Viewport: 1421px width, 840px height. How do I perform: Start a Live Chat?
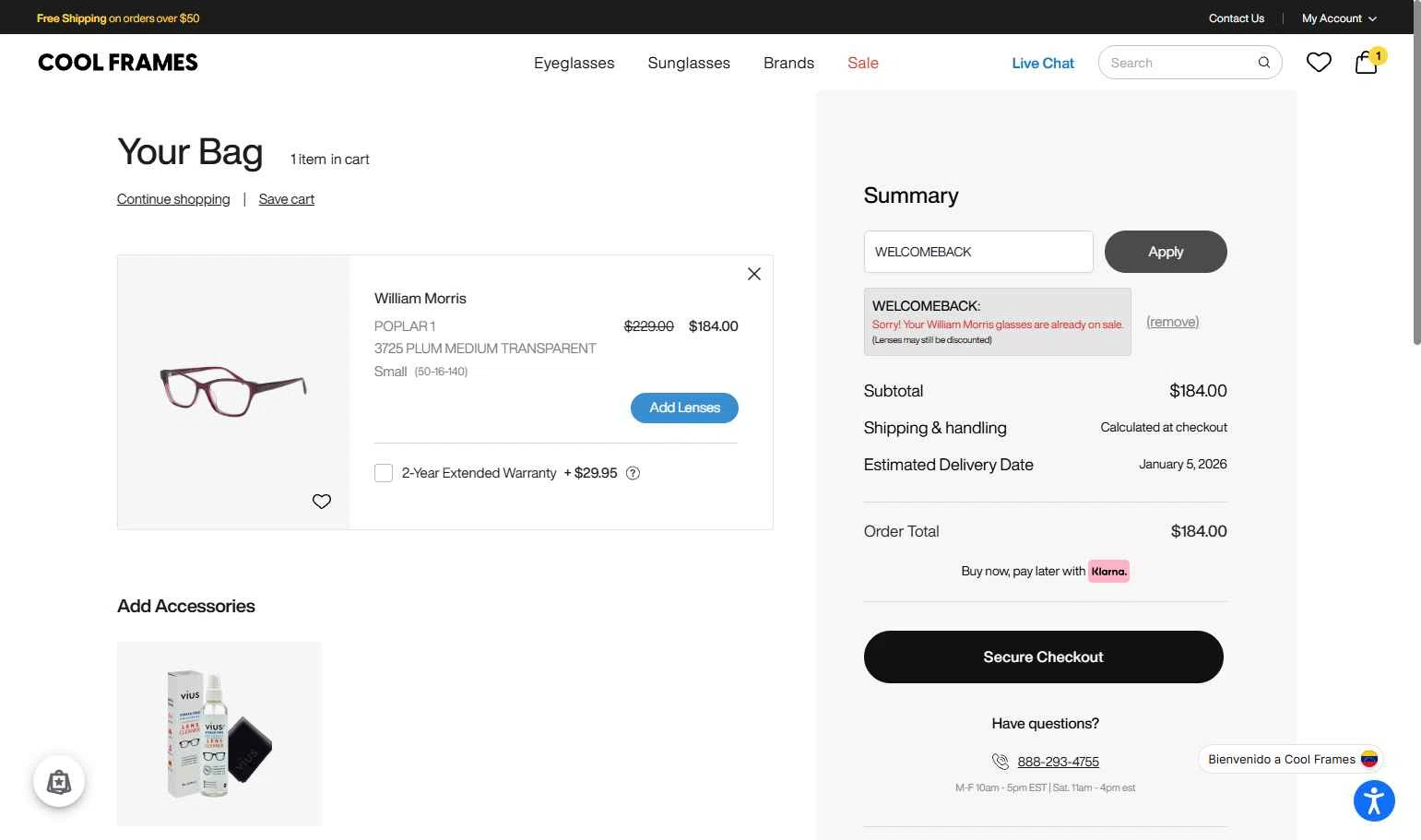[x=1043, y=63]
